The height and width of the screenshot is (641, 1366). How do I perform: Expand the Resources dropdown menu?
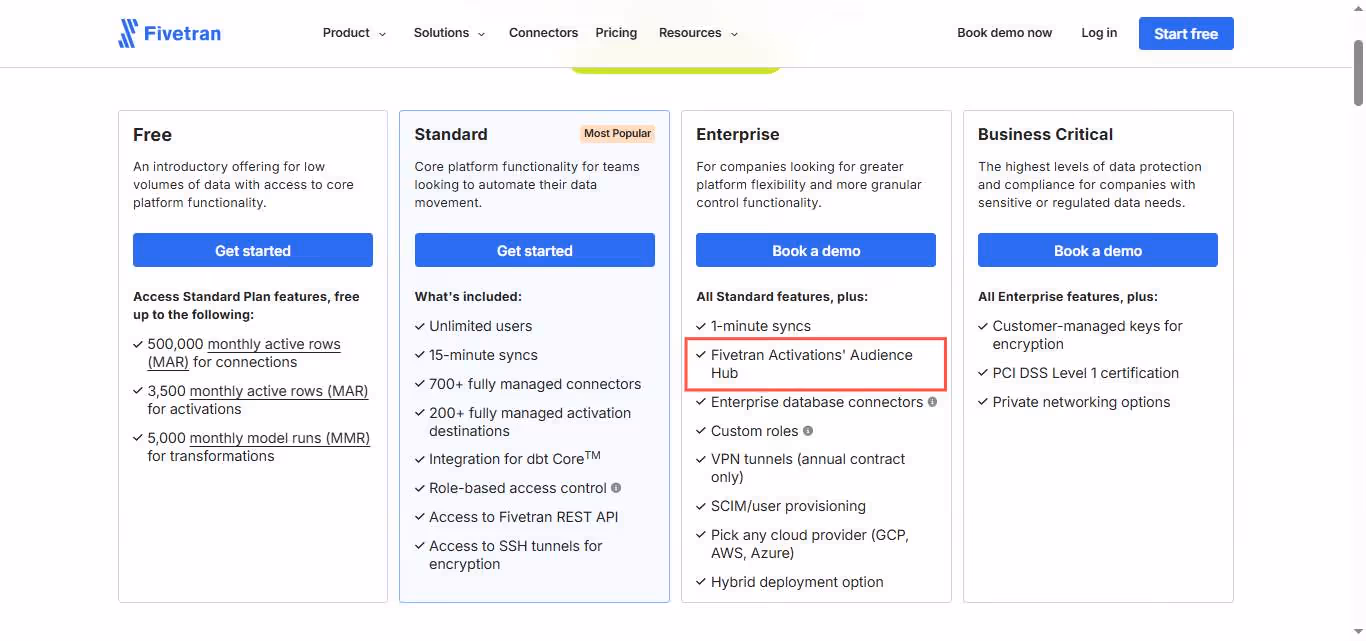coord(698,33)
